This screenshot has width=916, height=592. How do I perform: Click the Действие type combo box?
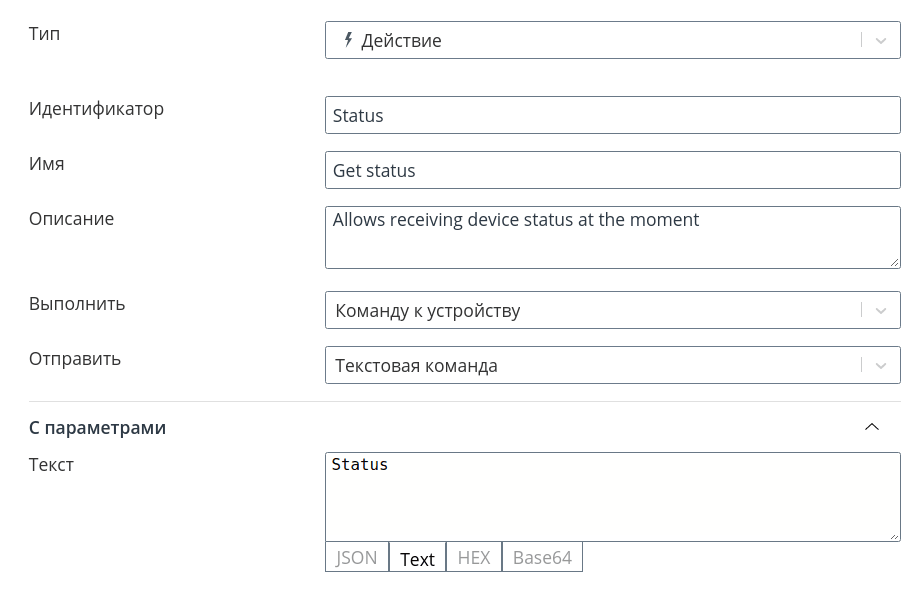[x=613, y=40]
